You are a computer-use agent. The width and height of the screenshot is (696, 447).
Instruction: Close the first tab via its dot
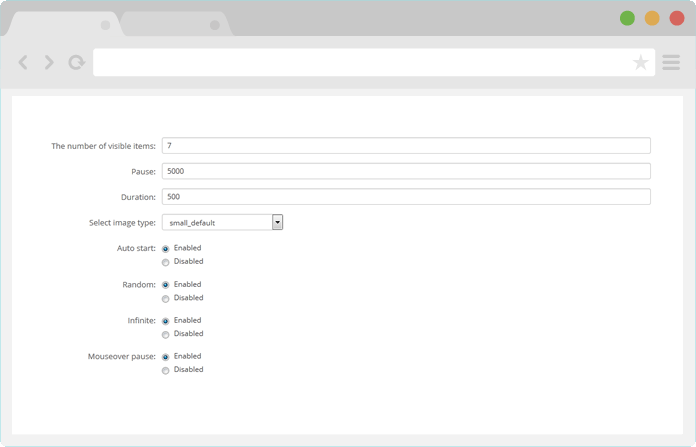(105, 25)
